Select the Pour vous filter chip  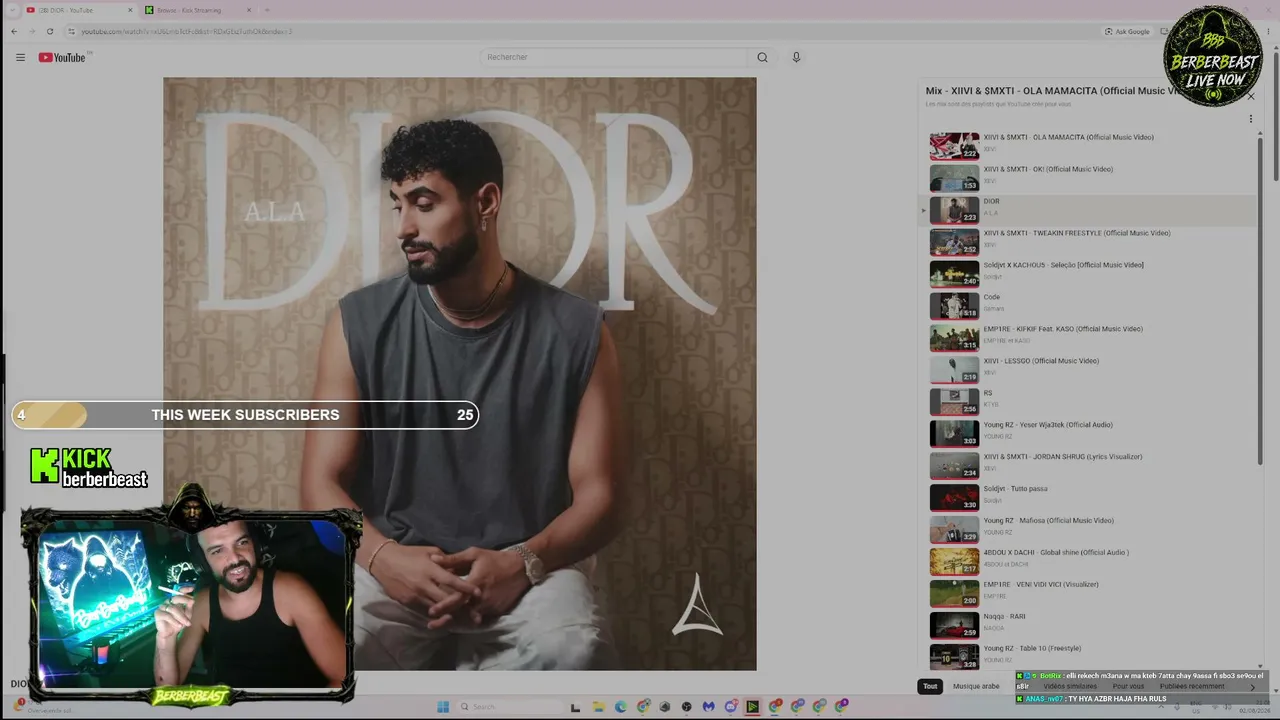[1128, 686]
